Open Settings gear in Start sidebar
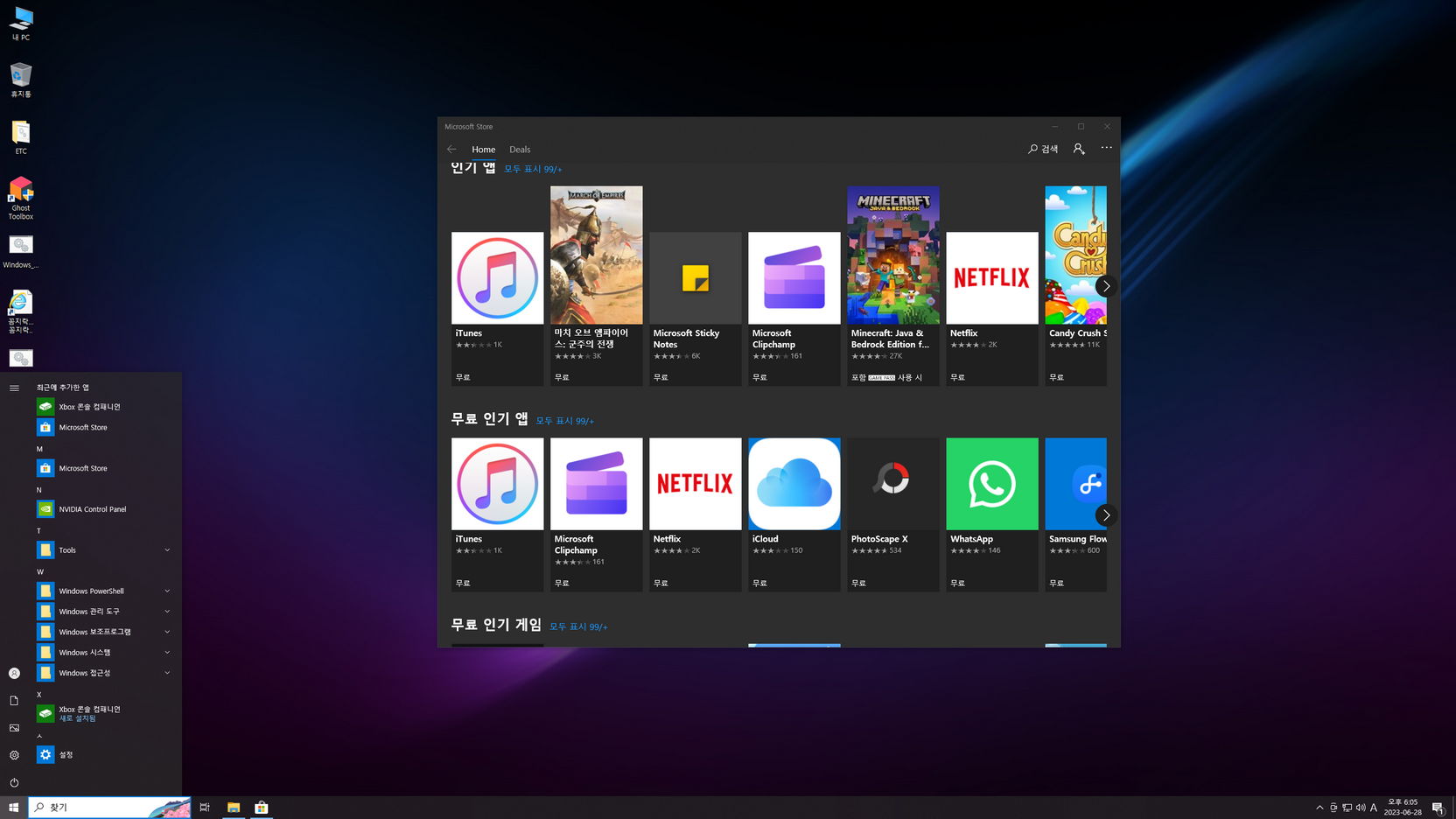Screen dimensions: 1456x819 click(14, 755)
